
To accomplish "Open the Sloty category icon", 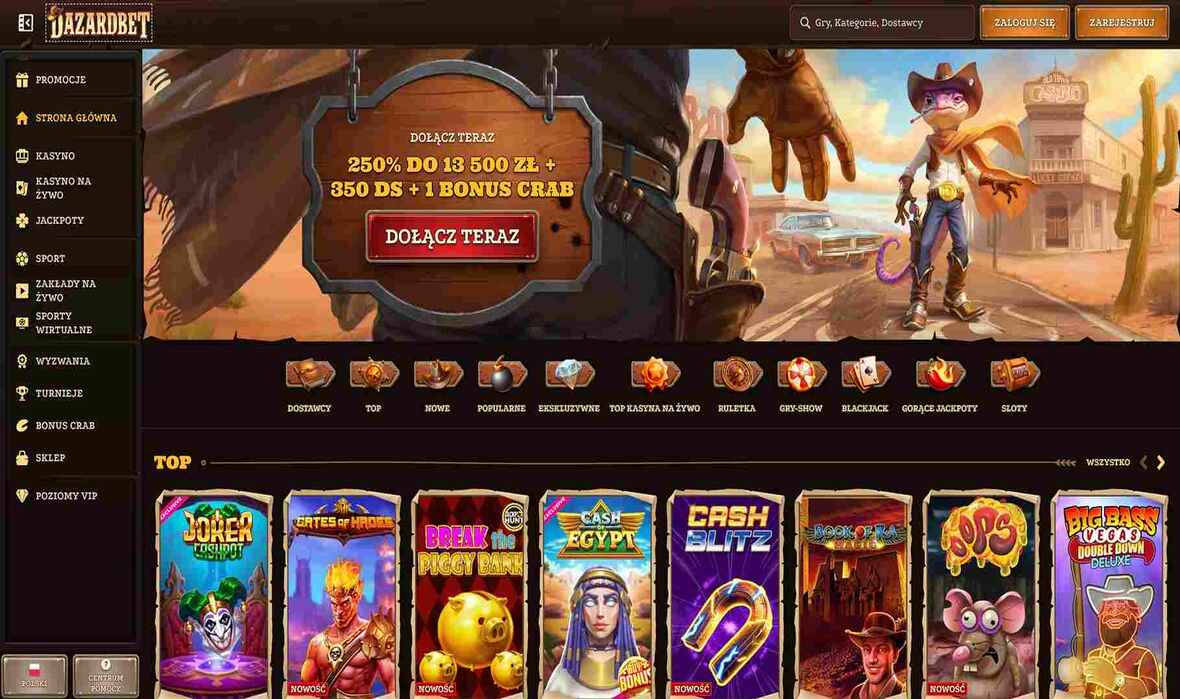I will tap(1014, 375).
